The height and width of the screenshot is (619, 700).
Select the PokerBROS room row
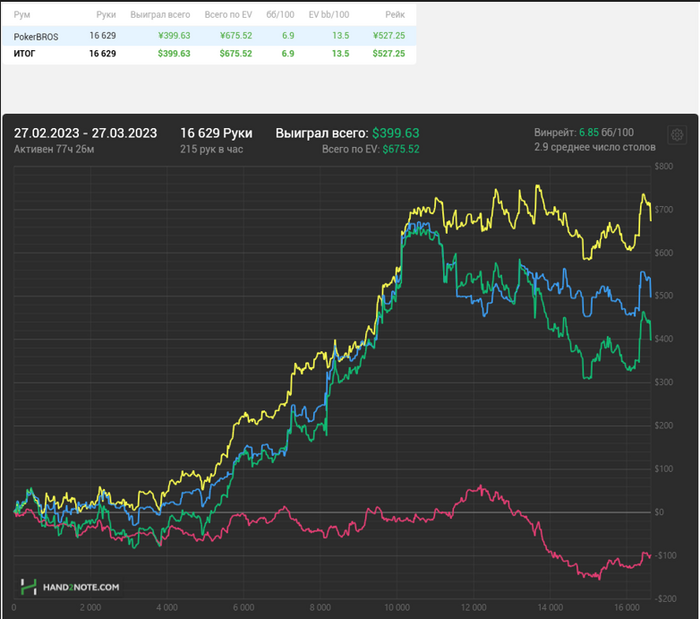pos(209,36)
